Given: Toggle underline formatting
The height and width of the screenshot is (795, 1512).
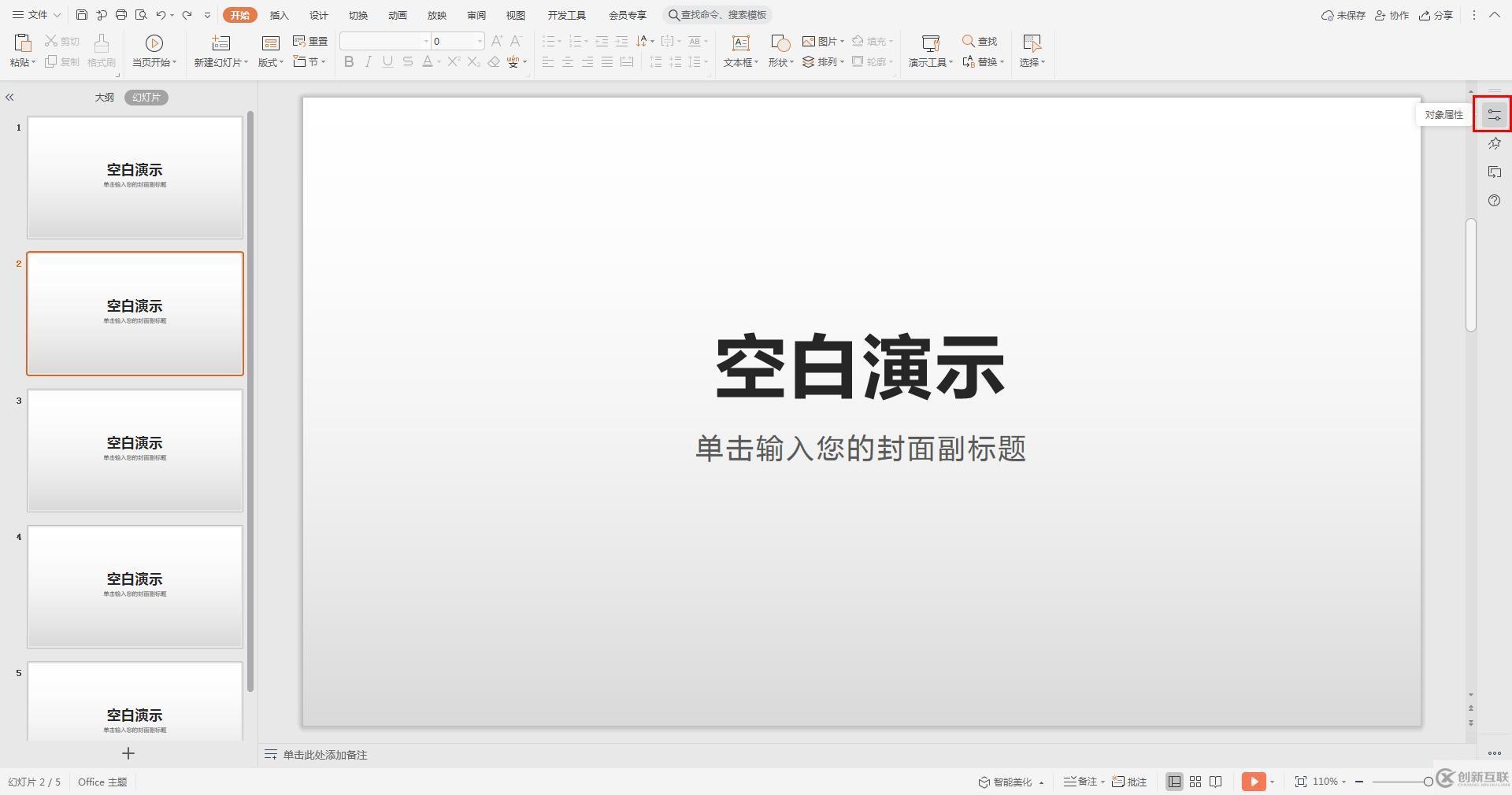Looking at the screenshot, I should 387,61.
